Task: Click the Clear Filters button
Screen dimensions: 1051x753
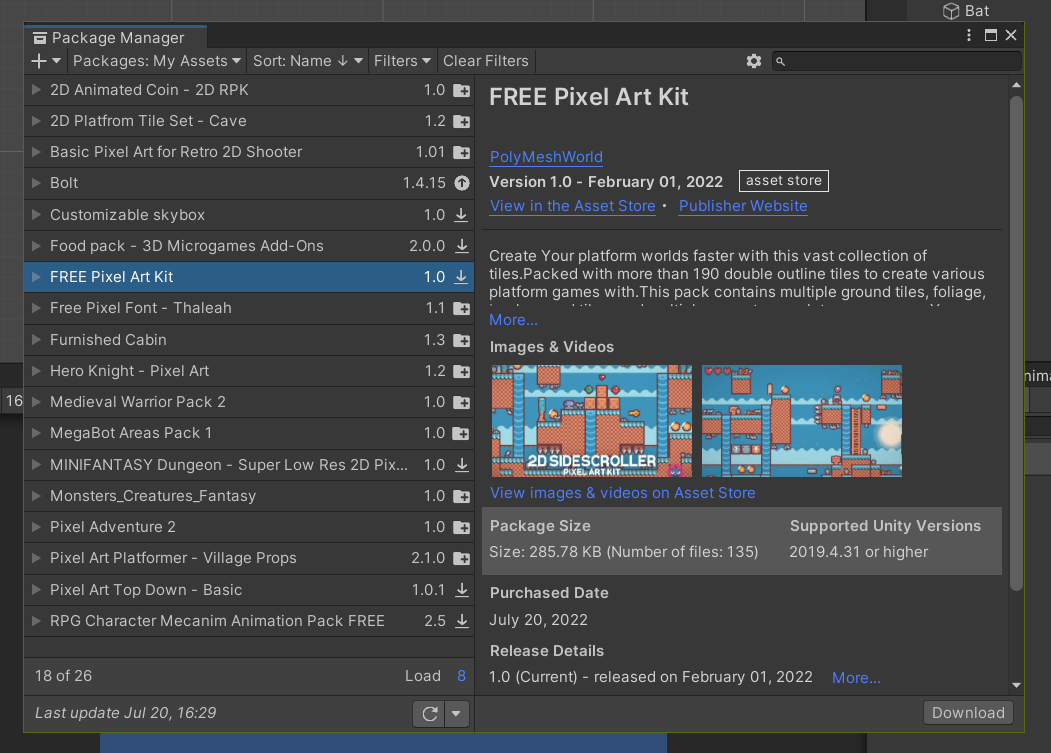Action: coord(485,61)
